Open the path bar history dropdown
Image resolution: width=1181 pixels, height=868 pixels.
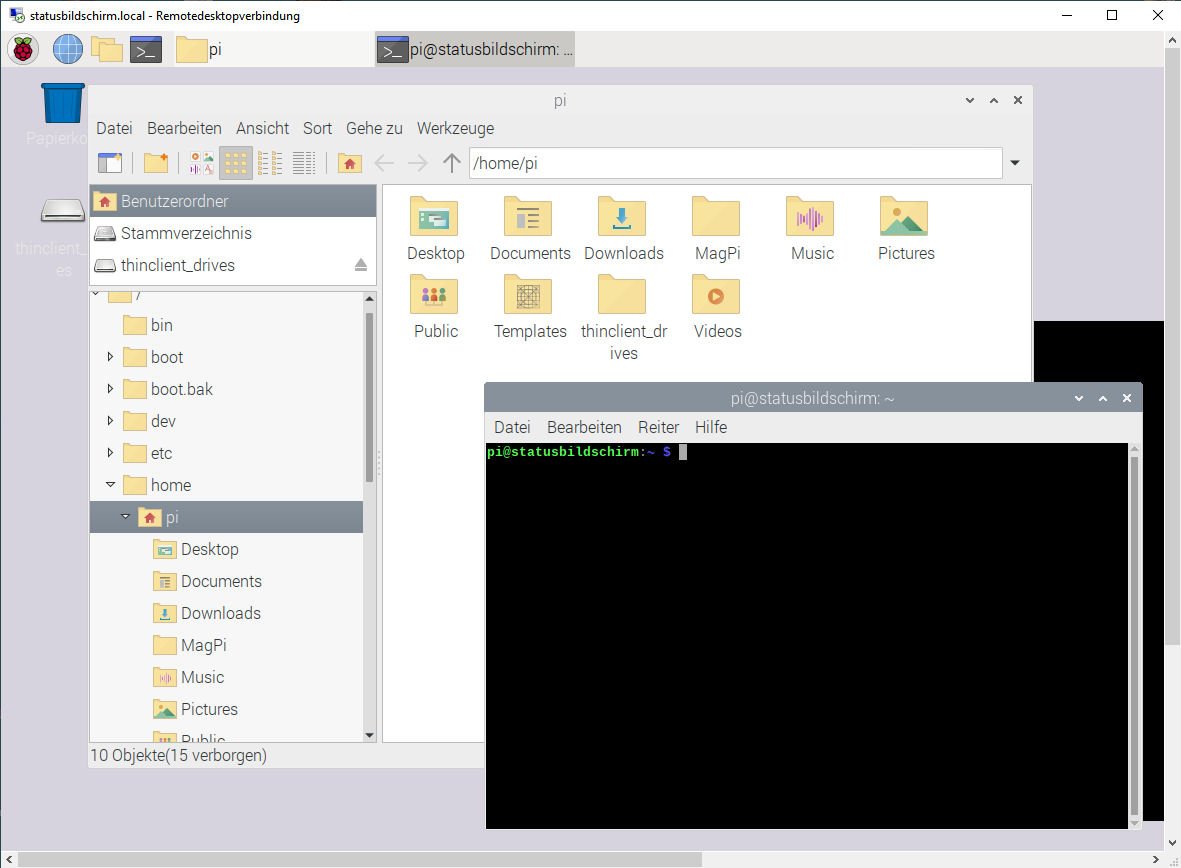pyautogui.click(x=1015, y=163)
